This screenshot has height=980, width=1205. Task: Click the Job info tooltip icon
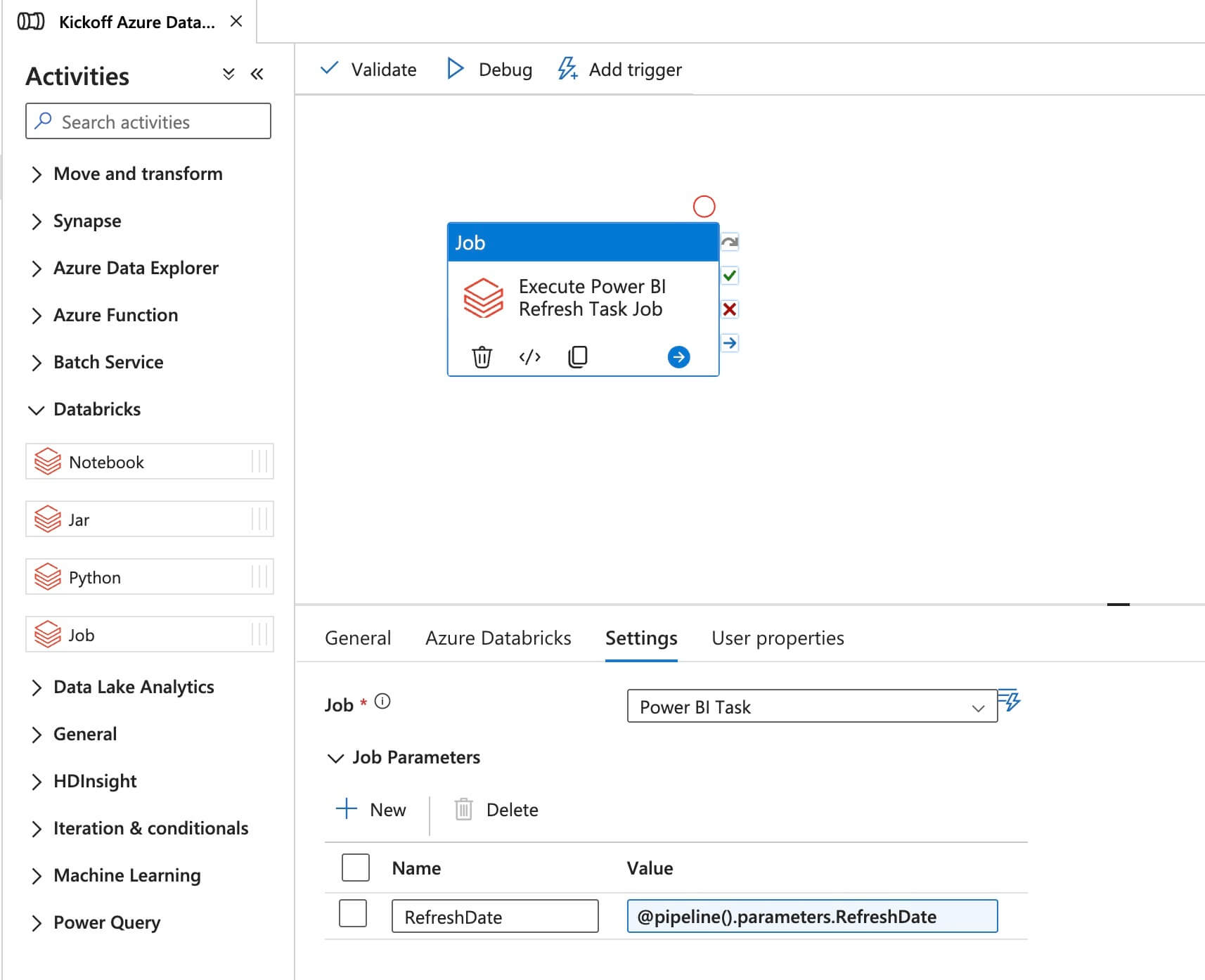[x=382, y=702]
